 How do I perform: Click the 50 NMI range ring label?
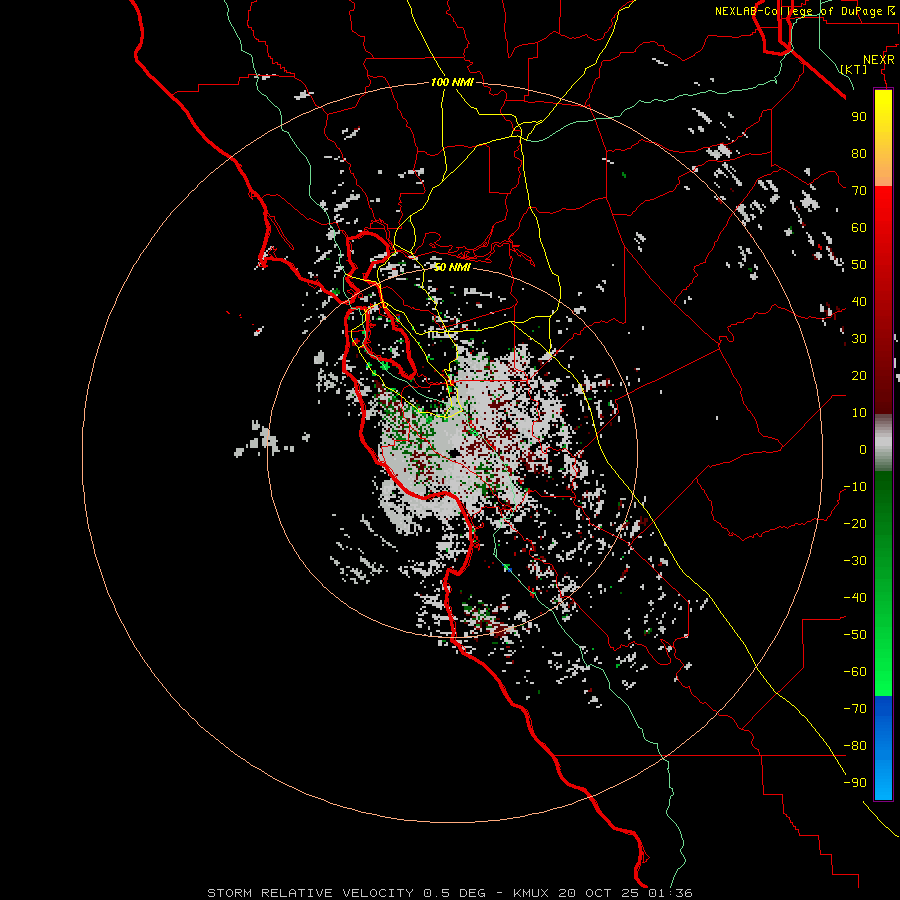pyautogui.click(x=451, y=267)
